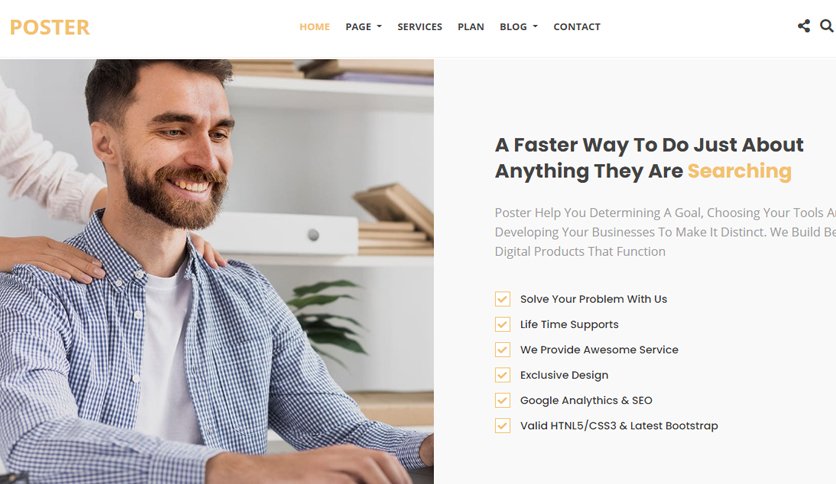836x484 pixels.
Task: Click the photo of the smiling bearded man
Action: click(x=216, y=271)
